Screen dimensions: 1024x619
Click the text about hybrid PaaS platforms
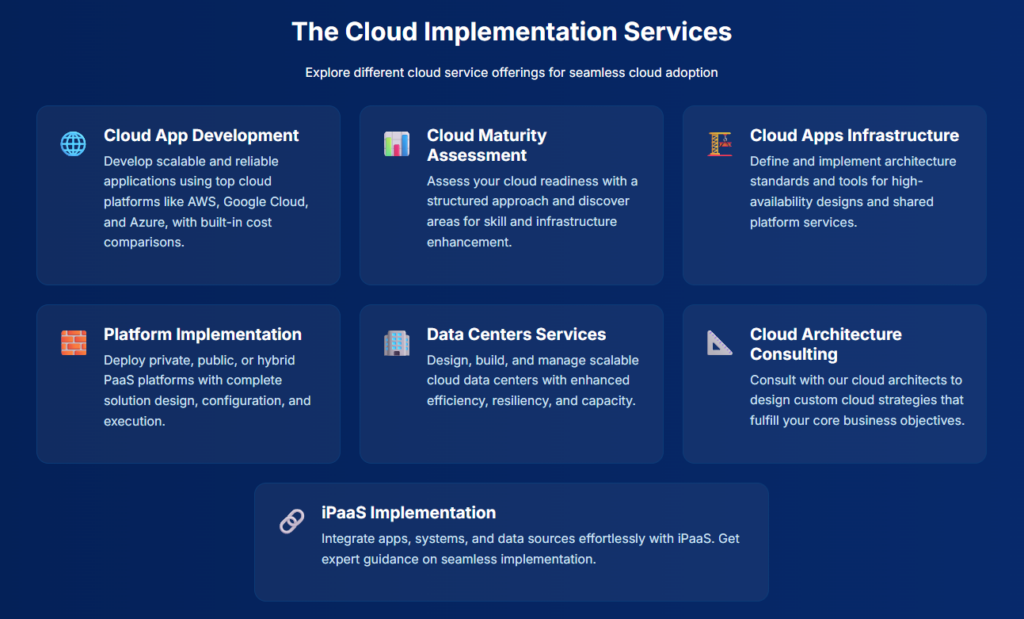207,390
